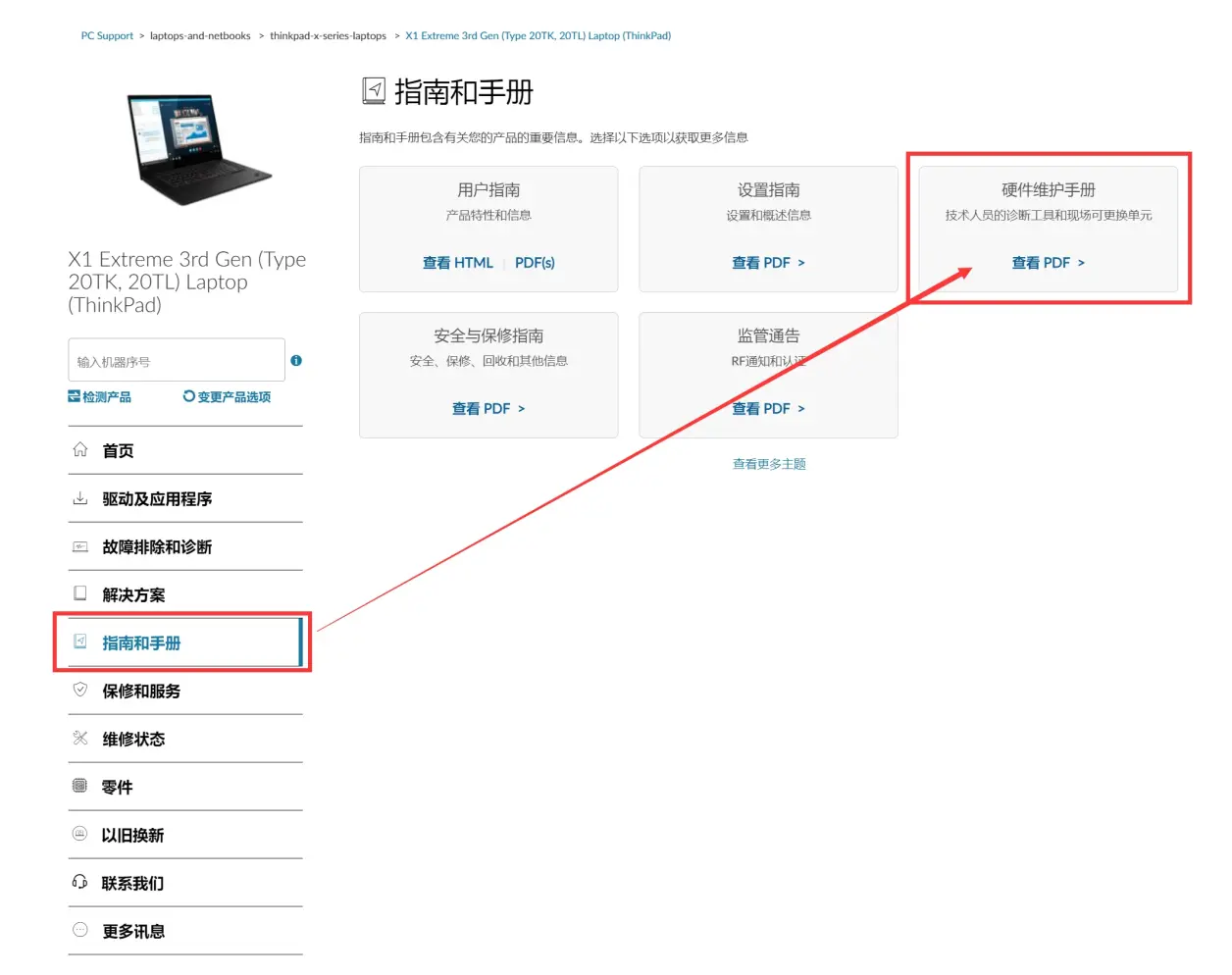The height and width of the screenshot is (975, 1232).
Task: Click the trade-in icon beside 以旧换新
Action: click(80, 834)
